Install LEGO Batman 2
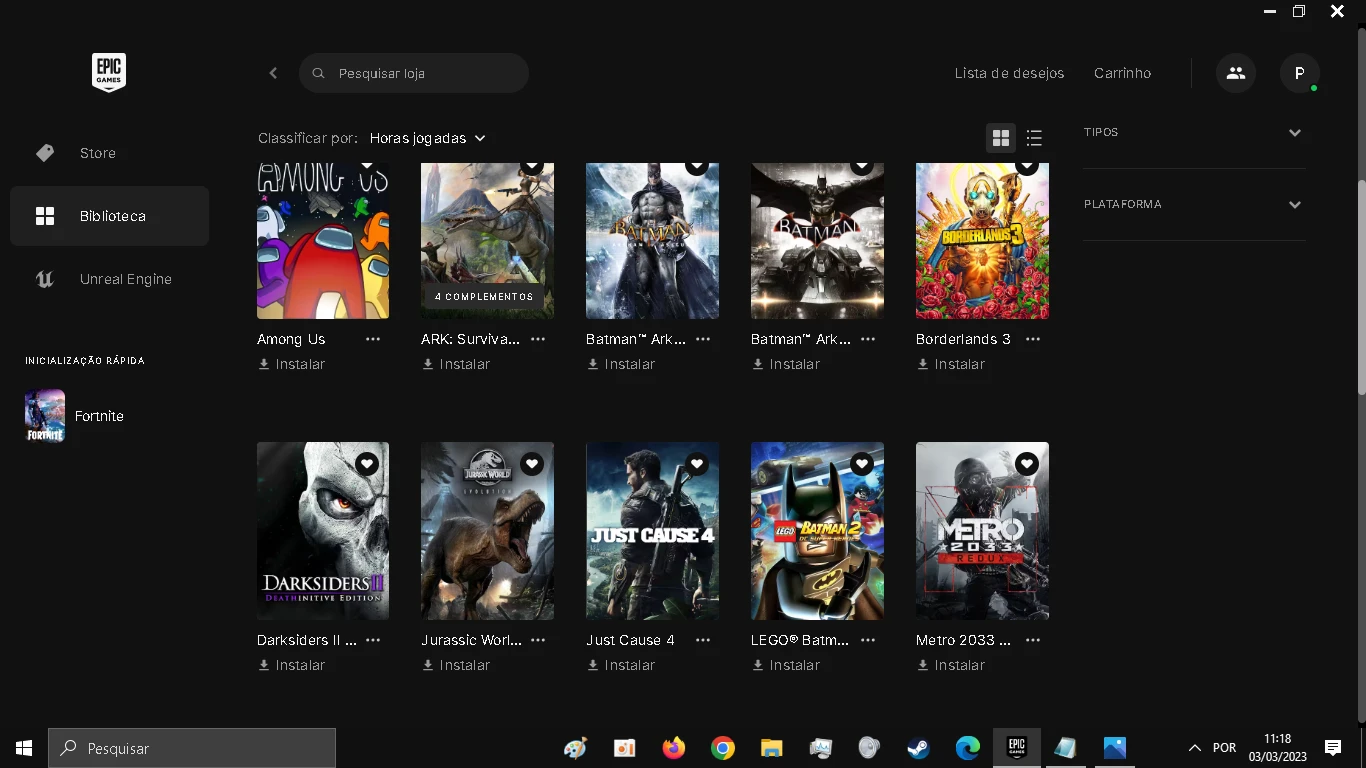The width and height of the screenshot is (1366, 768). click(786, 665)
